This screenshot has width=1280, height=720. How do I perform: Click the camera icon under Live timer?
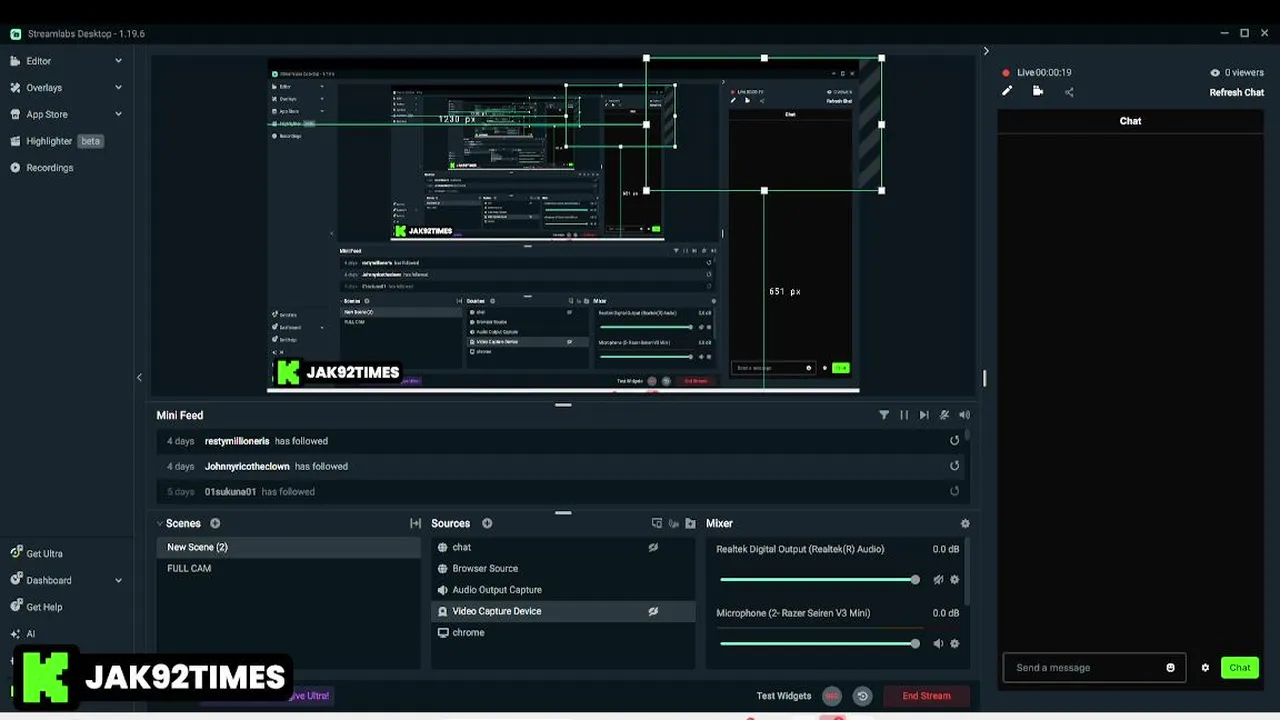1038,91
